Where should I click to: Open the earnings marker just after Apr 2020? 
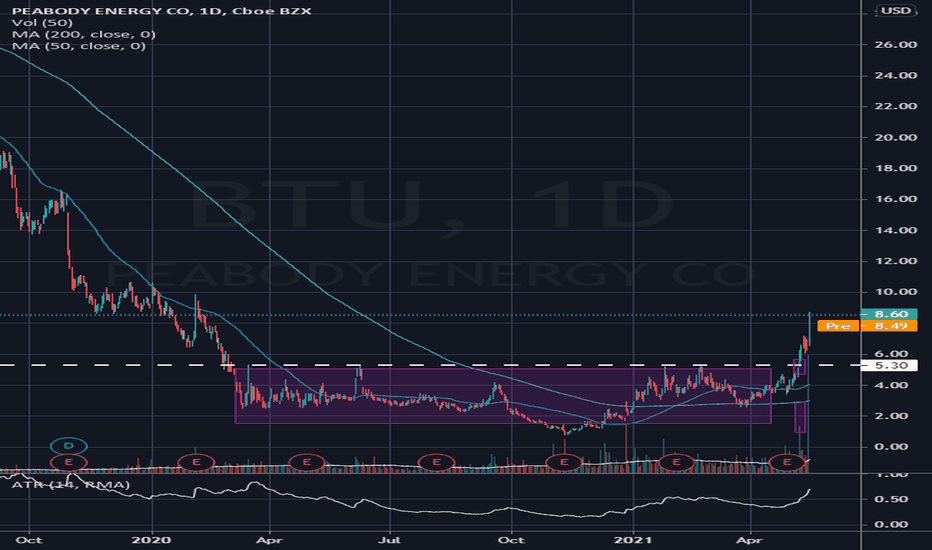[307, 462]
